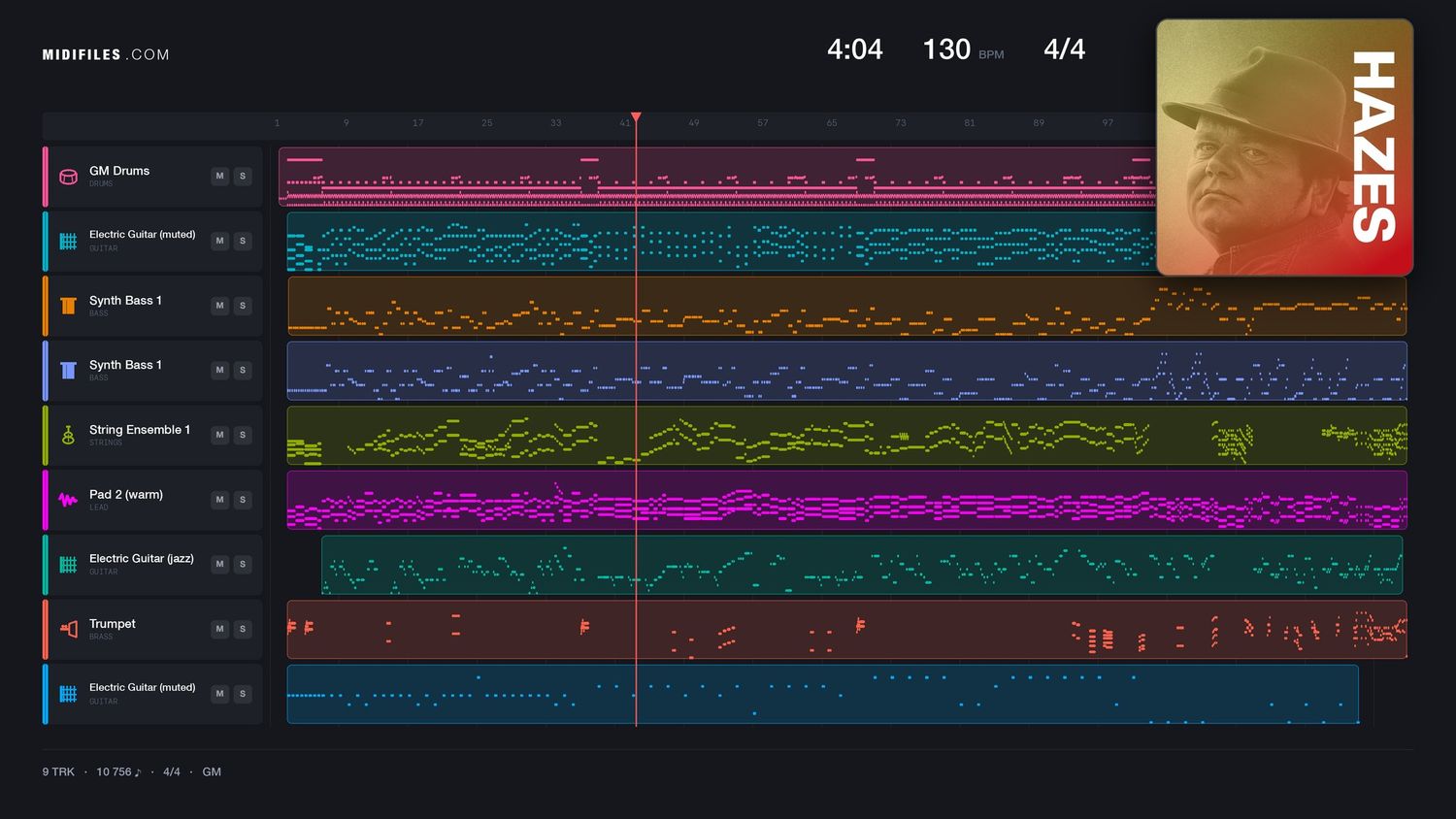Click the GM Drums drum icon
The image size is (1456, 819).
(68, 177)
